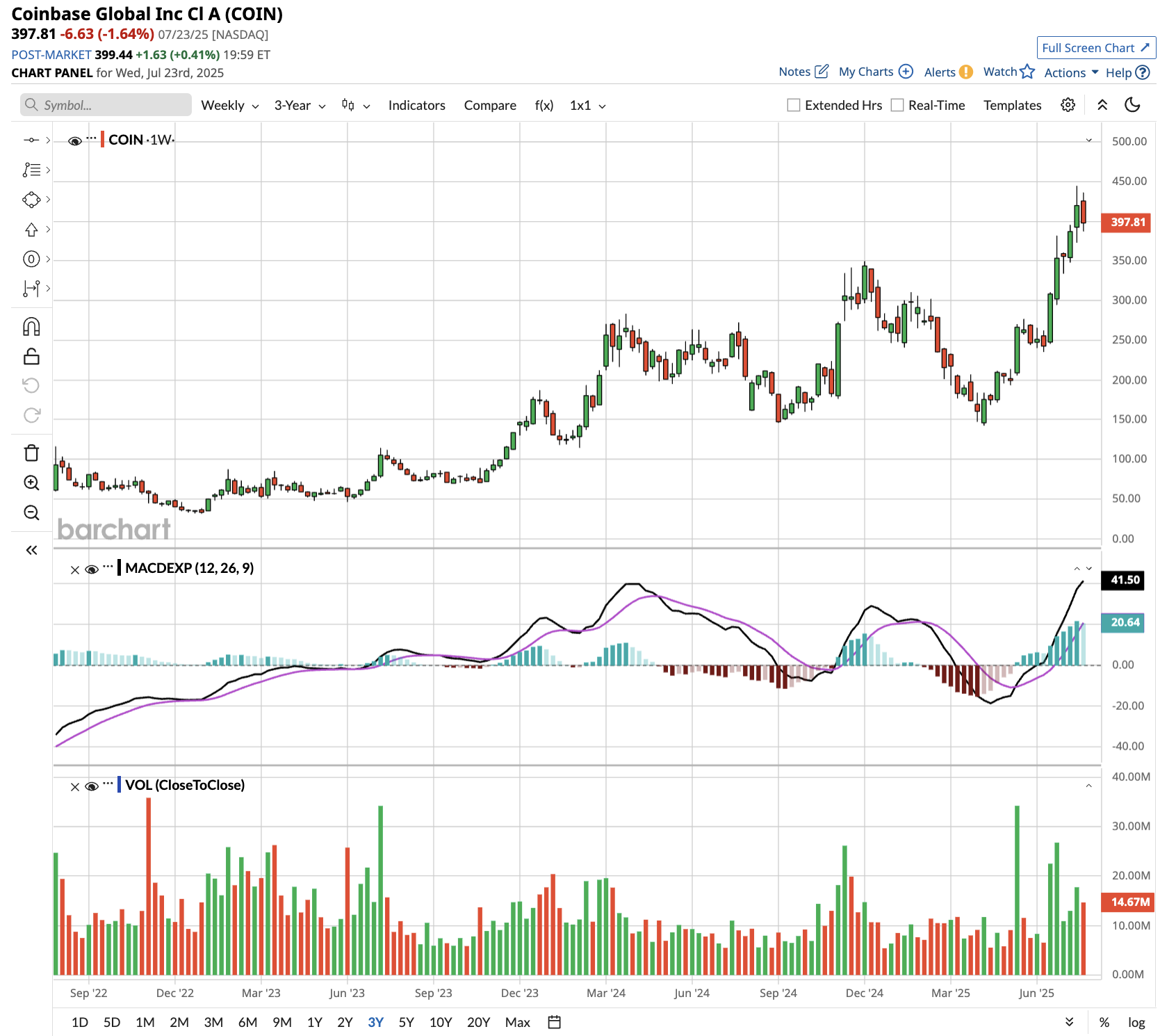Select the measurement range tool

click(31, 288)
